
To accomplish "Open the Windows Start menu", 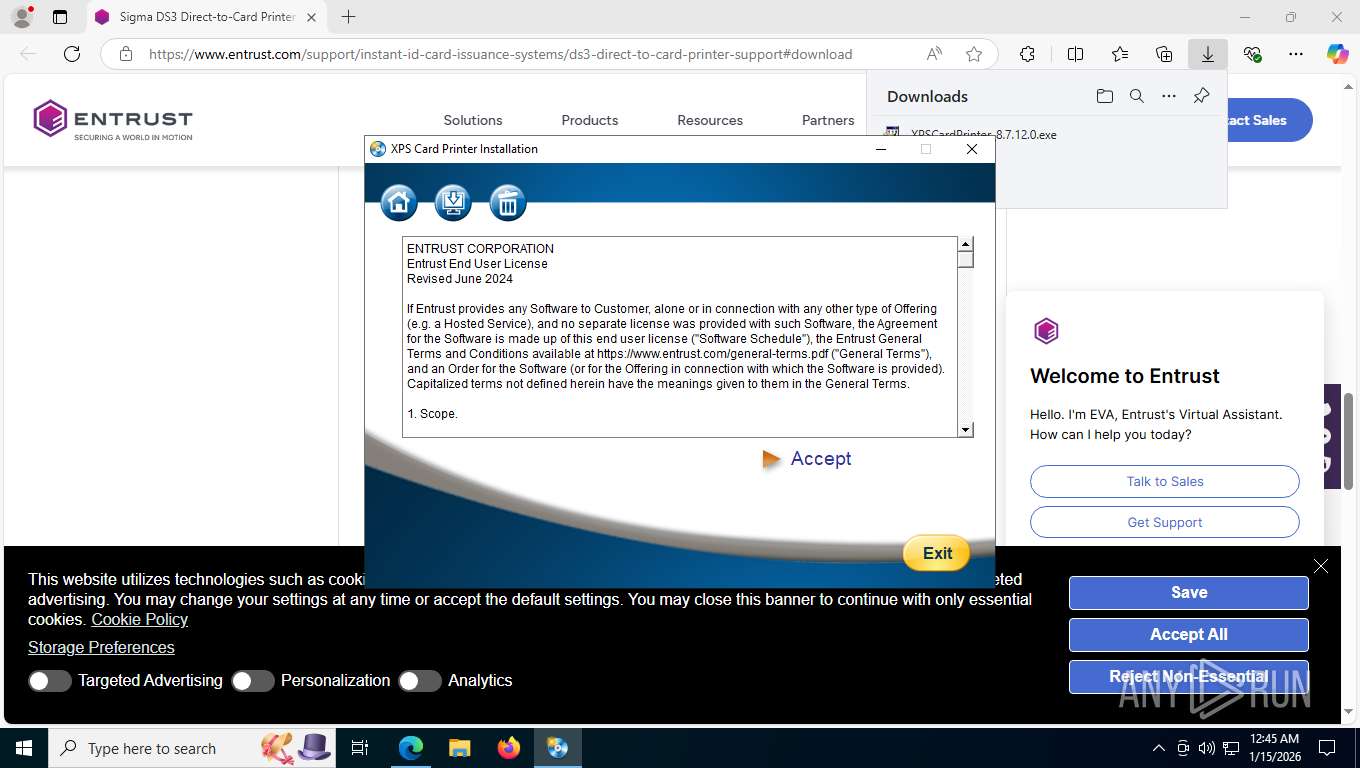I will [x=23, y=748].
